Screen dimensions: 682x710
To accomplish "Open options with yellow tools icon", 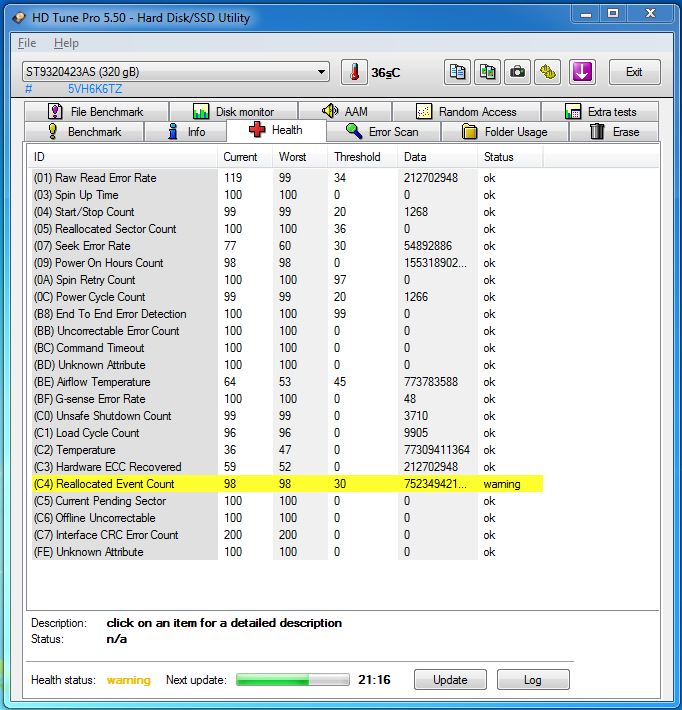I will click(548, 72).
